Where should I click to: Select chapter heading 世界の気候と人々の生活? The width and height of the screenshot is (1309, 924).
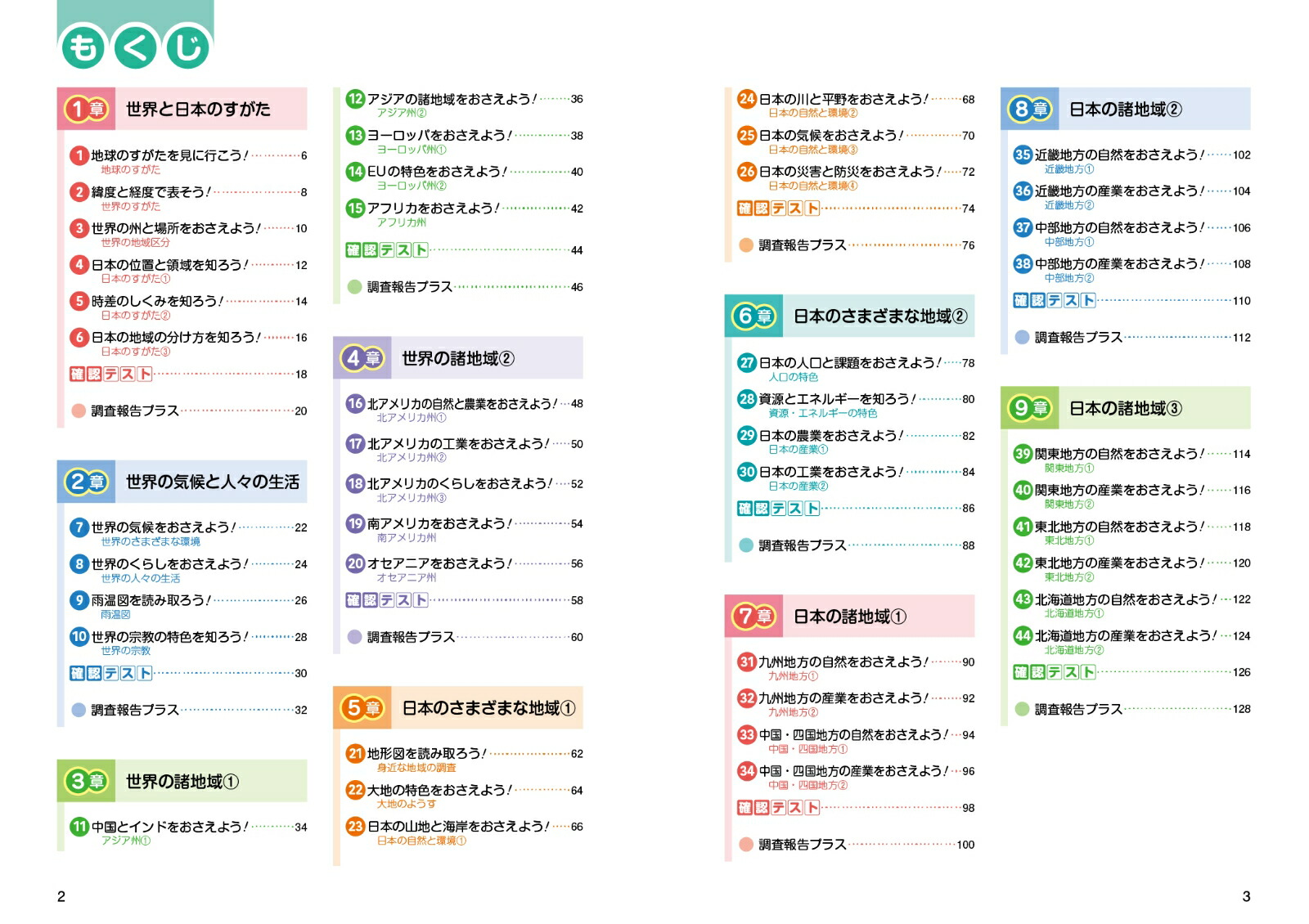[213, 482]
